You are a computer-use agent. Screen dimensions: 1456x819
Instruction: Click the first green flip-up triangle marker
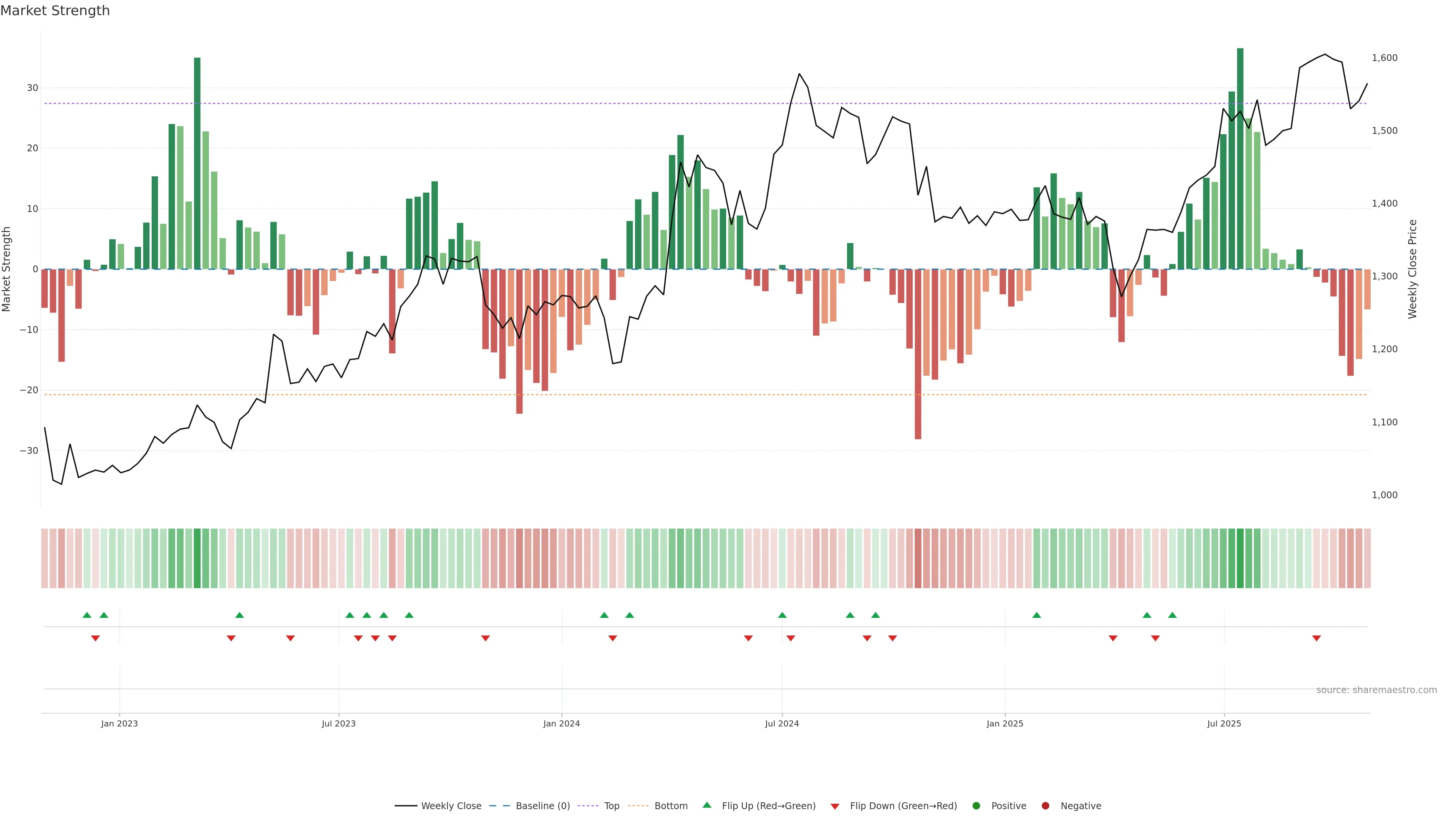(x=86, y=615)
